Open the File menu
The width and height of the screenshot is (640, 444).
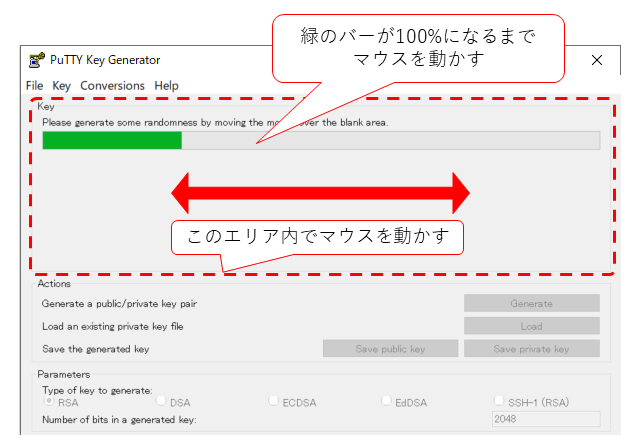(34, 86)
